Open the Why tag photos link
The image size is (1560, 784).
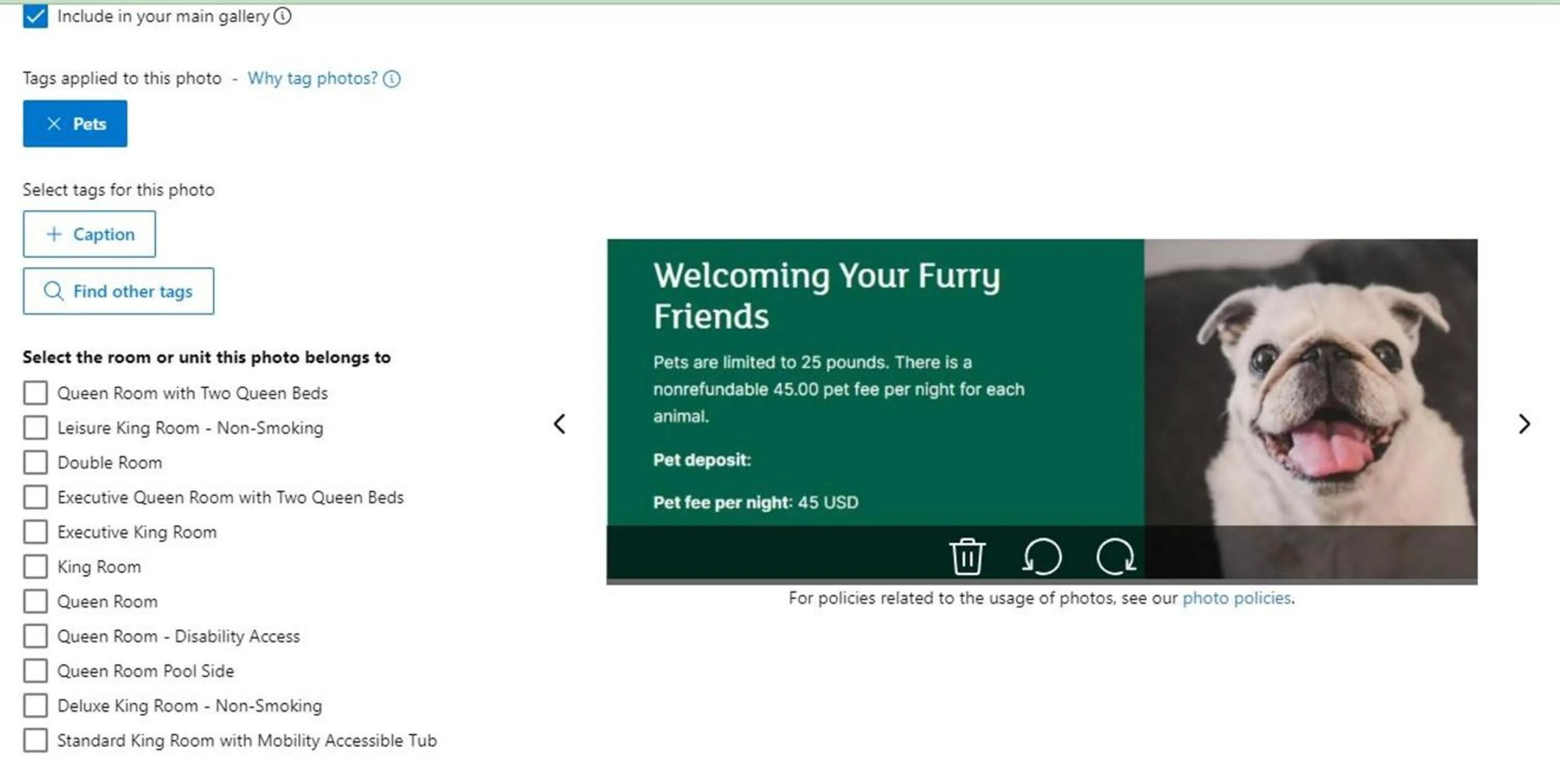click(313, 79)
